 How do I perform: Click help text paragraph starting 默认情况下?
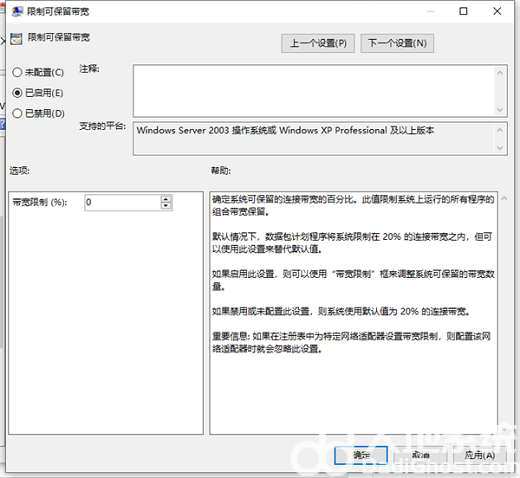coord(352,243)
